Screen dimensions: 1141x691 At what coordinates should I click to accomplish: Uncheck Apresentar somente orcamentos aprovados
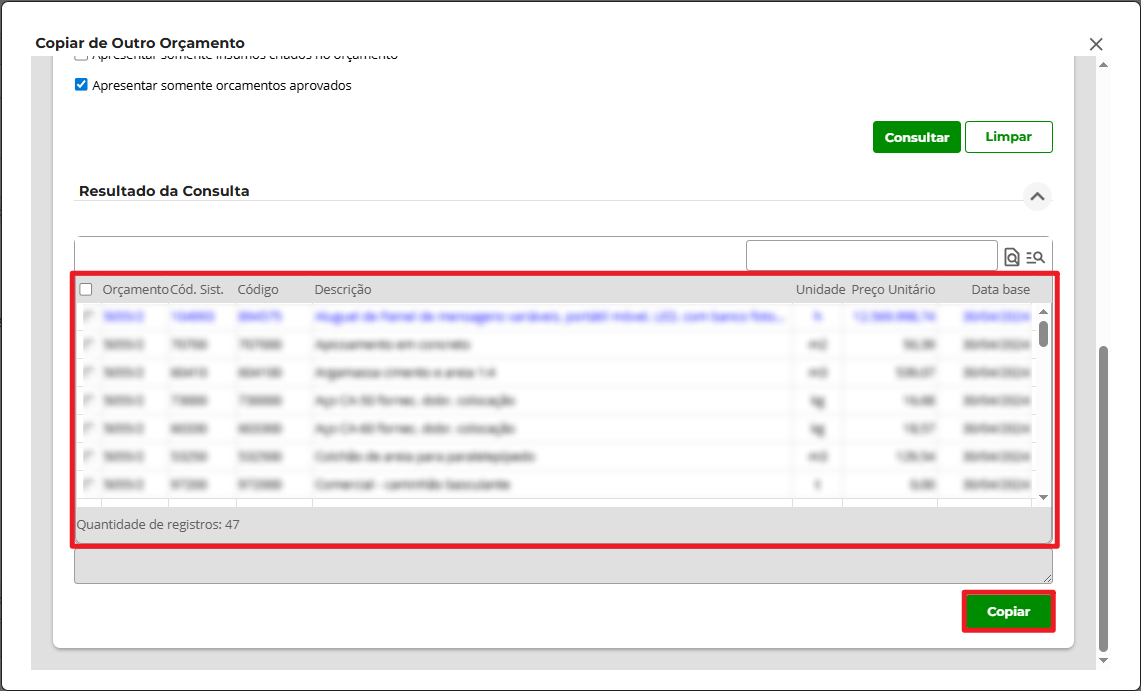point(82,85)
